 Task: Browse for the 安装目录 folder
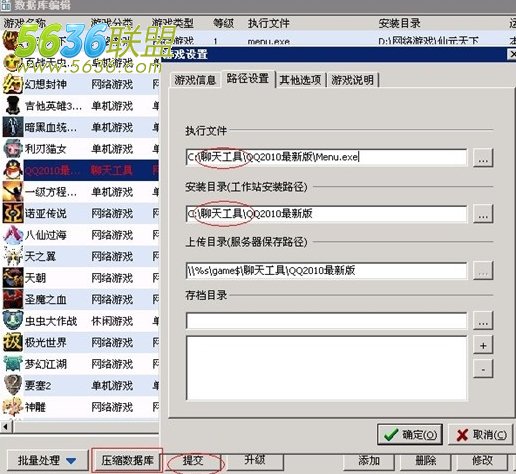[x=483, y=214]
